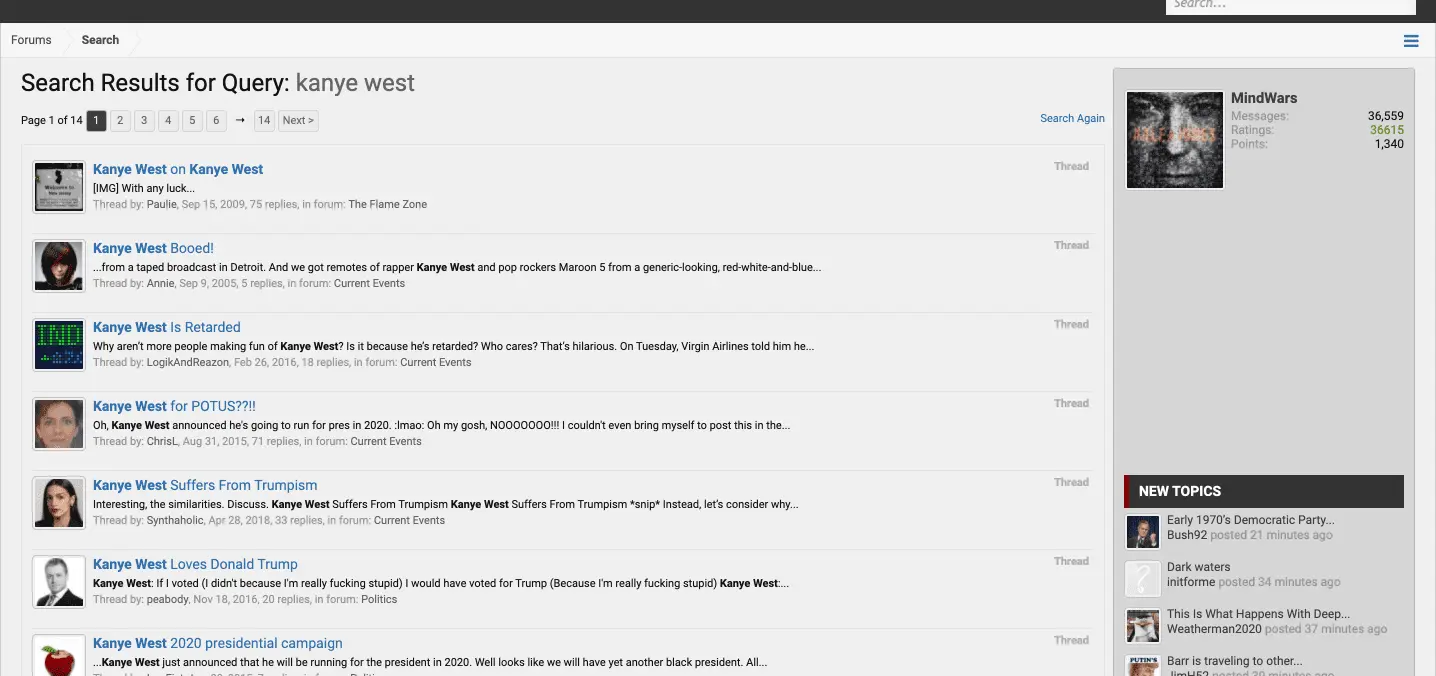Click ChrisL's avatar beside POTUS thread

point(59,424)
